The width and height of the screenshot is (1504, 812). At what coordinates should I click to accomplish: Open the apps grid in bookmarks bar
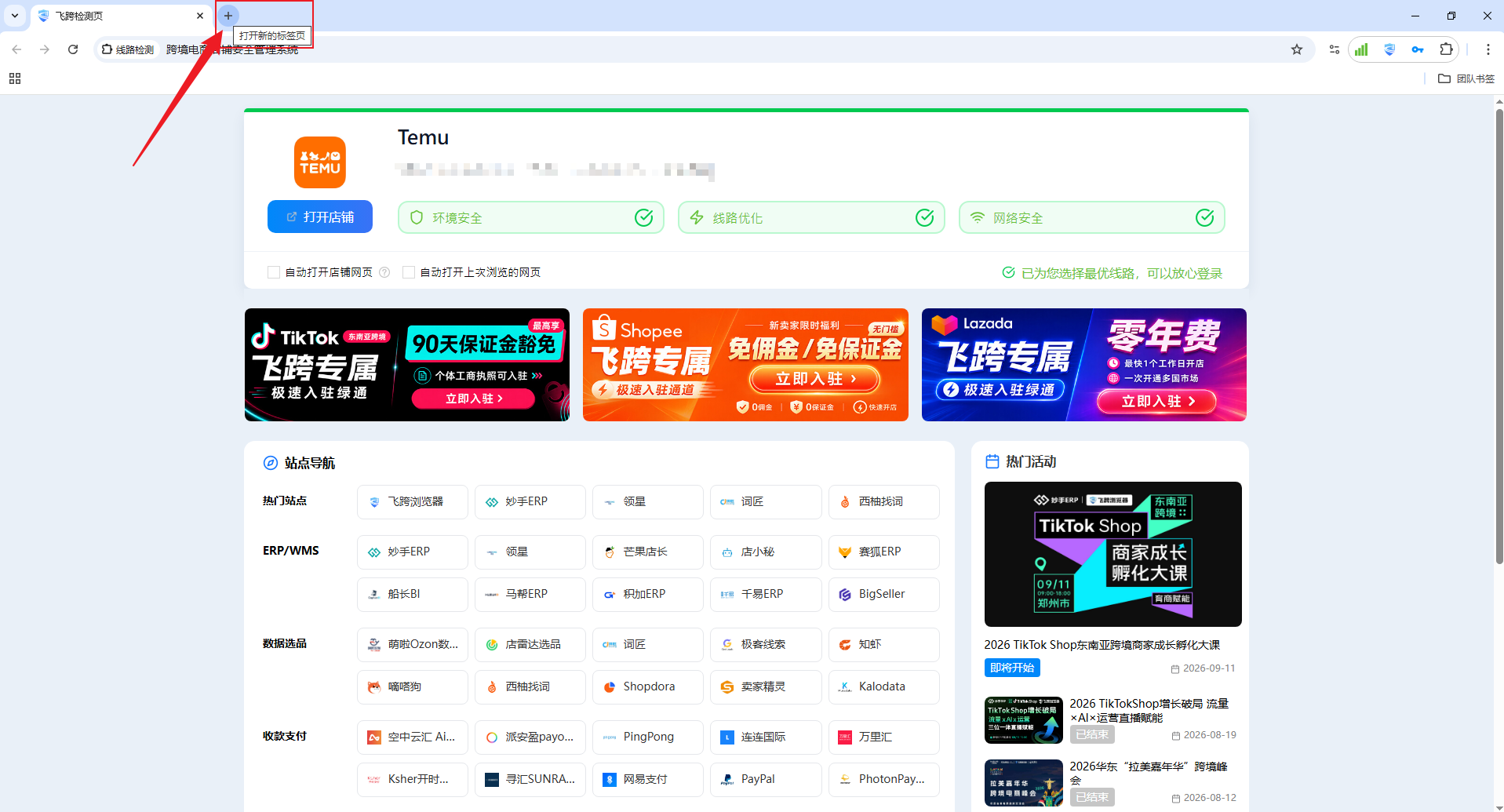click(x=15, y=78)
